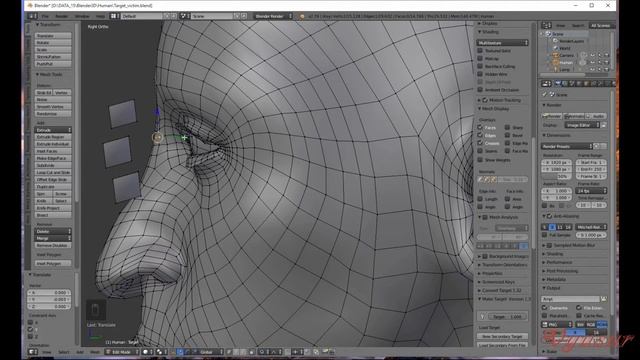Viewport: 640px width, 360px height.
Task: Click Render tab icon in properties header
Action: 558,83
